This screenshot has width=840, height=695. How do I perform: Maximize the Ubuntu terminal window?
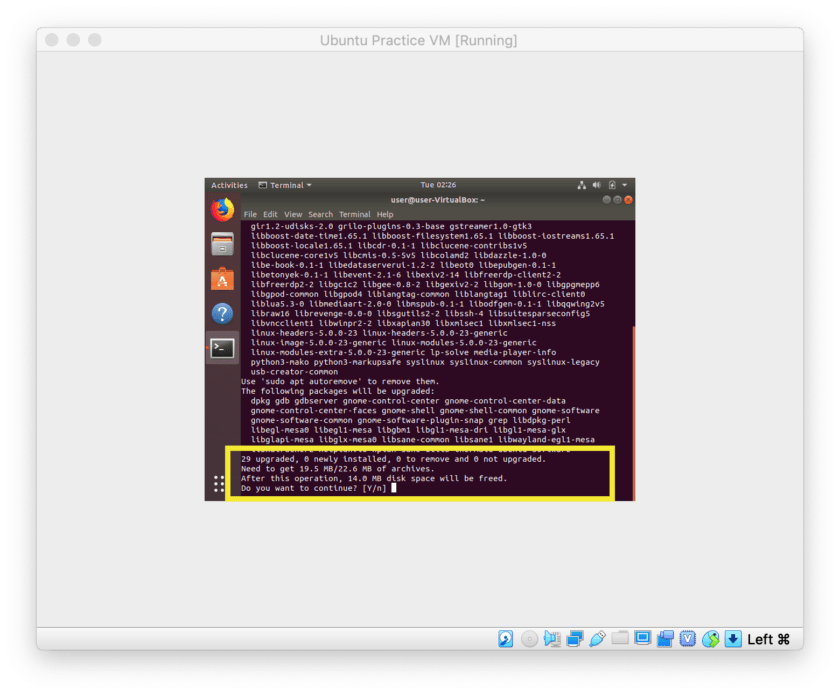point(617,200)
